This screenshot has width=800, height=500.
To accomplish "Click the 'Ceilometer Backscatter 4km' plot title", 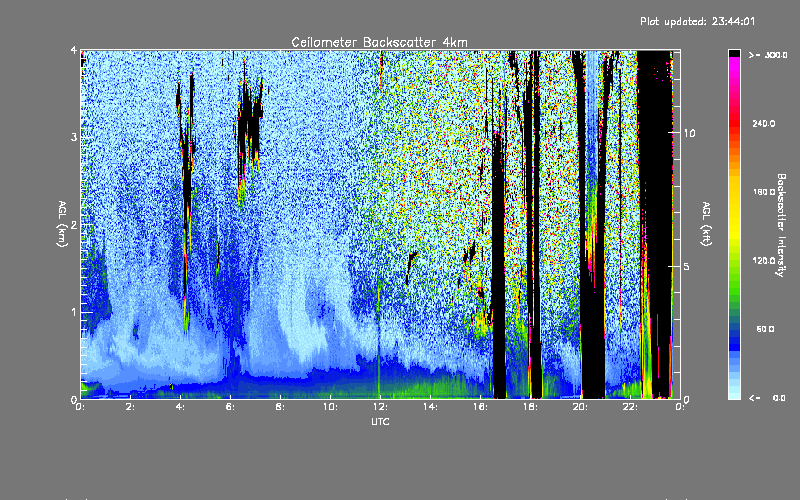I will point(379,42).
